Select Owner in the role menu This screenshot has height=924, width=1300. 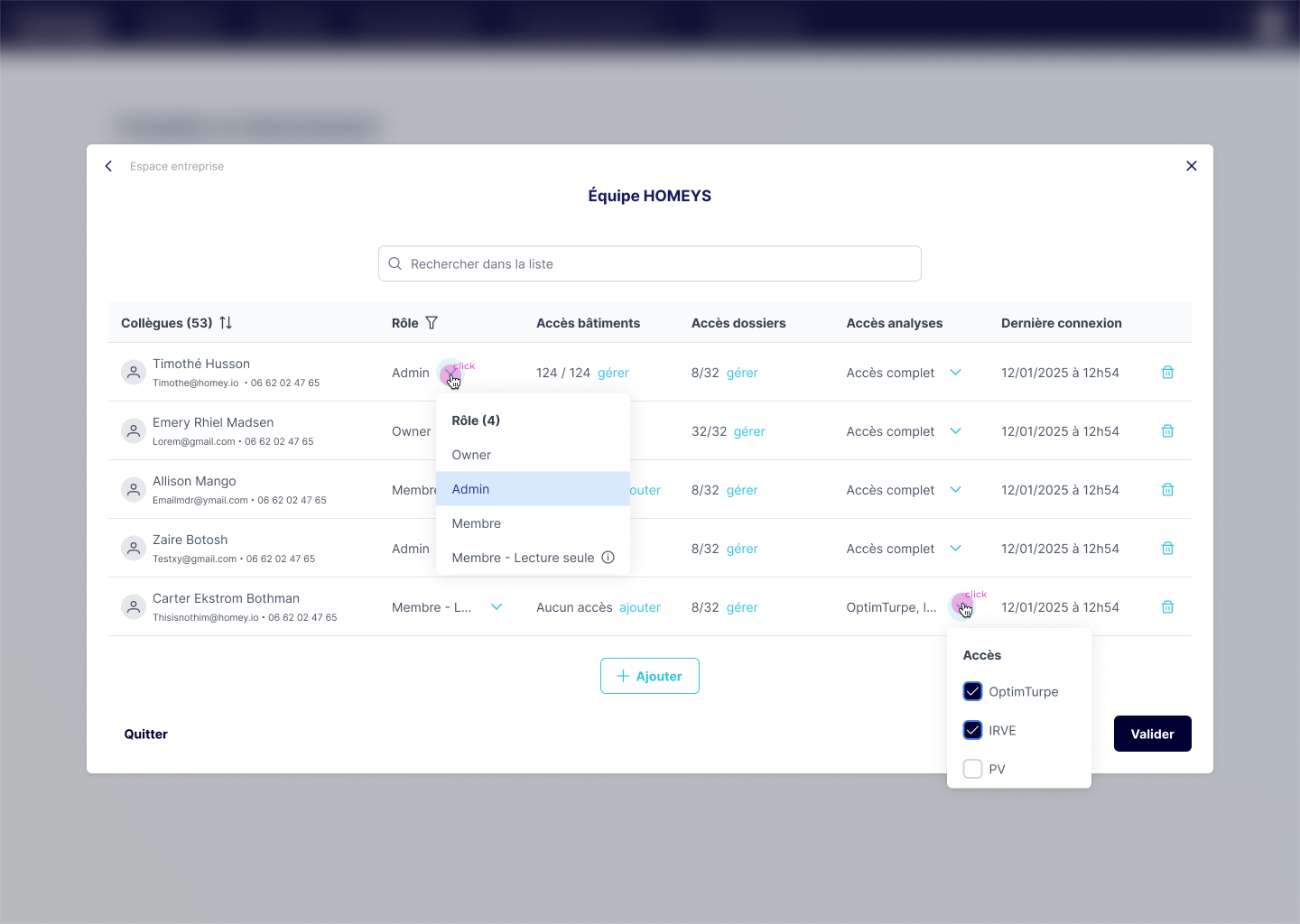pos(471,455)
